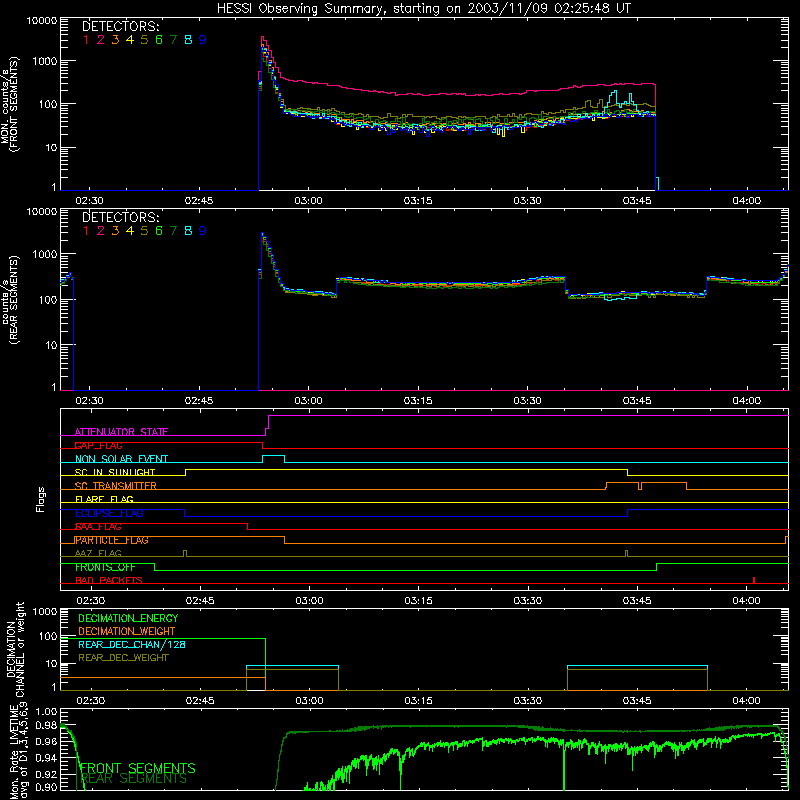The height and width of the screenshot is (800, 800).
Task: Choose detector 7 in the front segments legend
Action: tap(173, 40)
